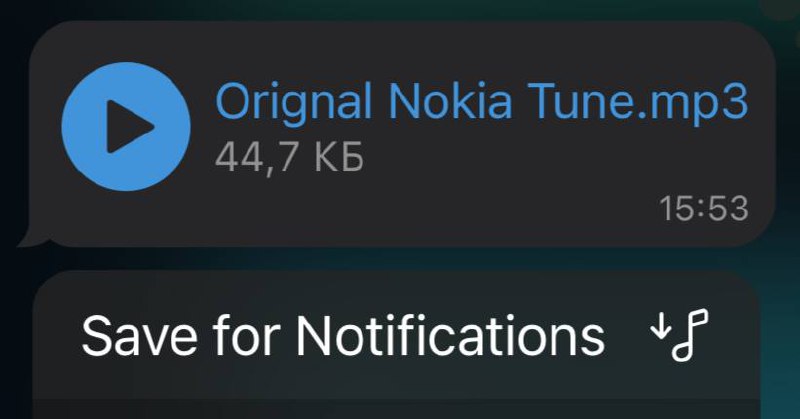Select the Save for Notifications menu item
Screen dimensions: 800x419
[x=396, y=335]
